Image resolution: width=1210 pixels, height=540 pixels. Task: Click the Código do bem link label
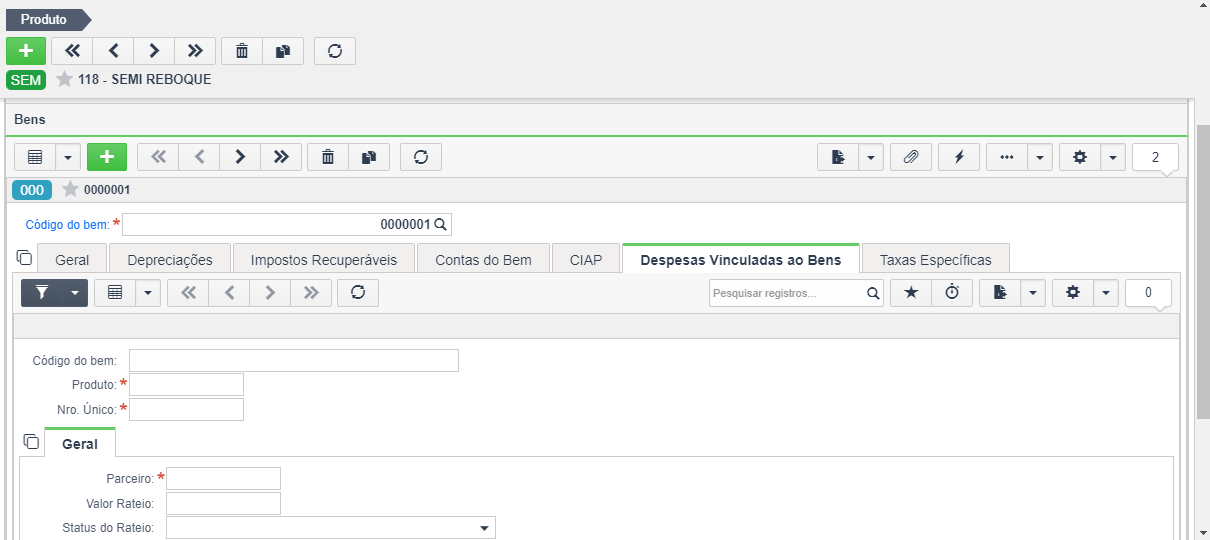tap(67, 224)
